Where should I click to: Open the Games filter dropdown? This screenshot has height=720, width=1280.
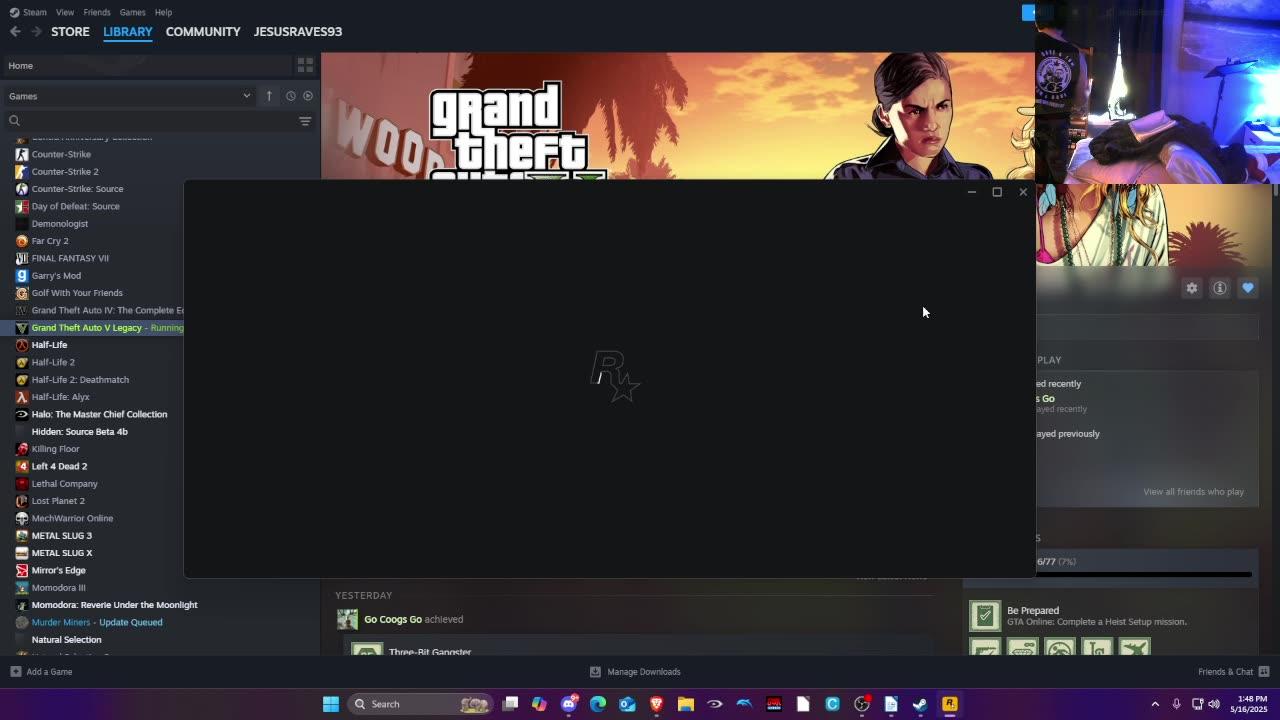tap(129, 96)
